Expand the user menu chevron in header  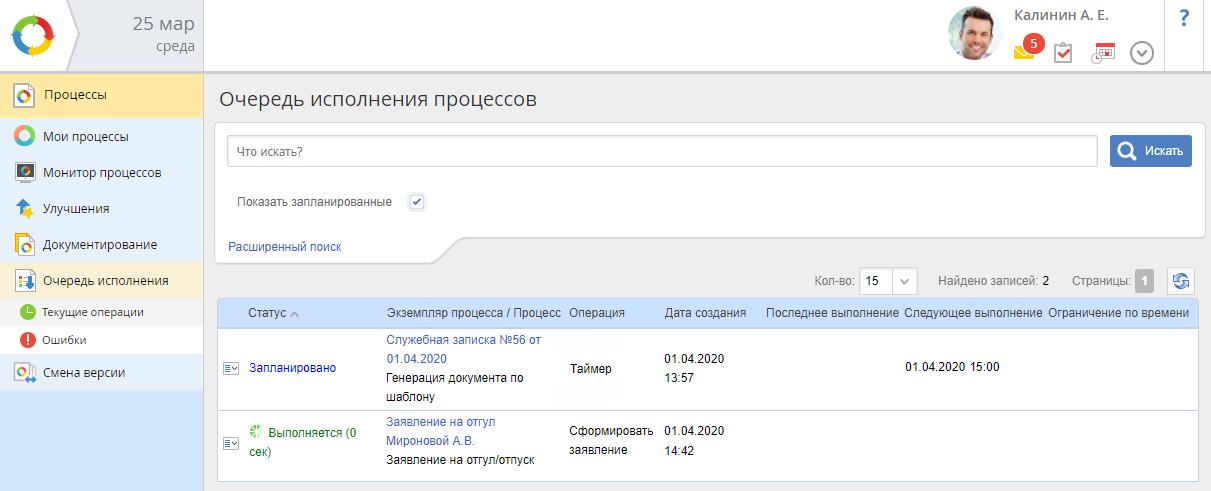[x=1142, y=53]
